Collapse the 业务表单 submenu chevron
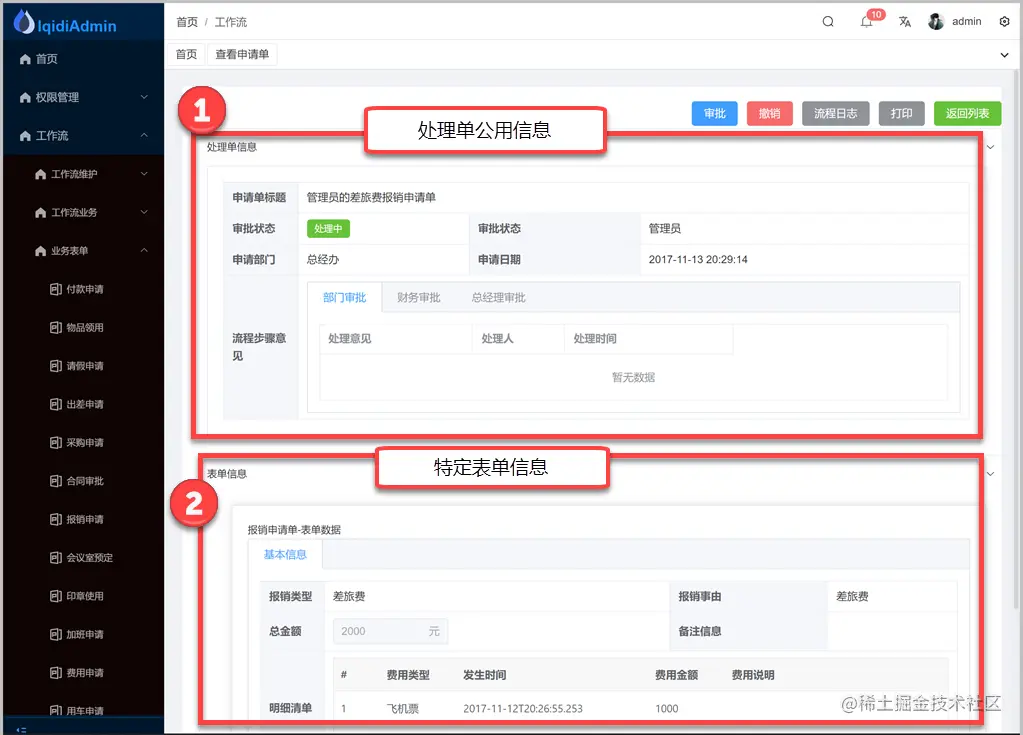The height and width of the screenshot is (735, 1023). (x=144, y=250)
